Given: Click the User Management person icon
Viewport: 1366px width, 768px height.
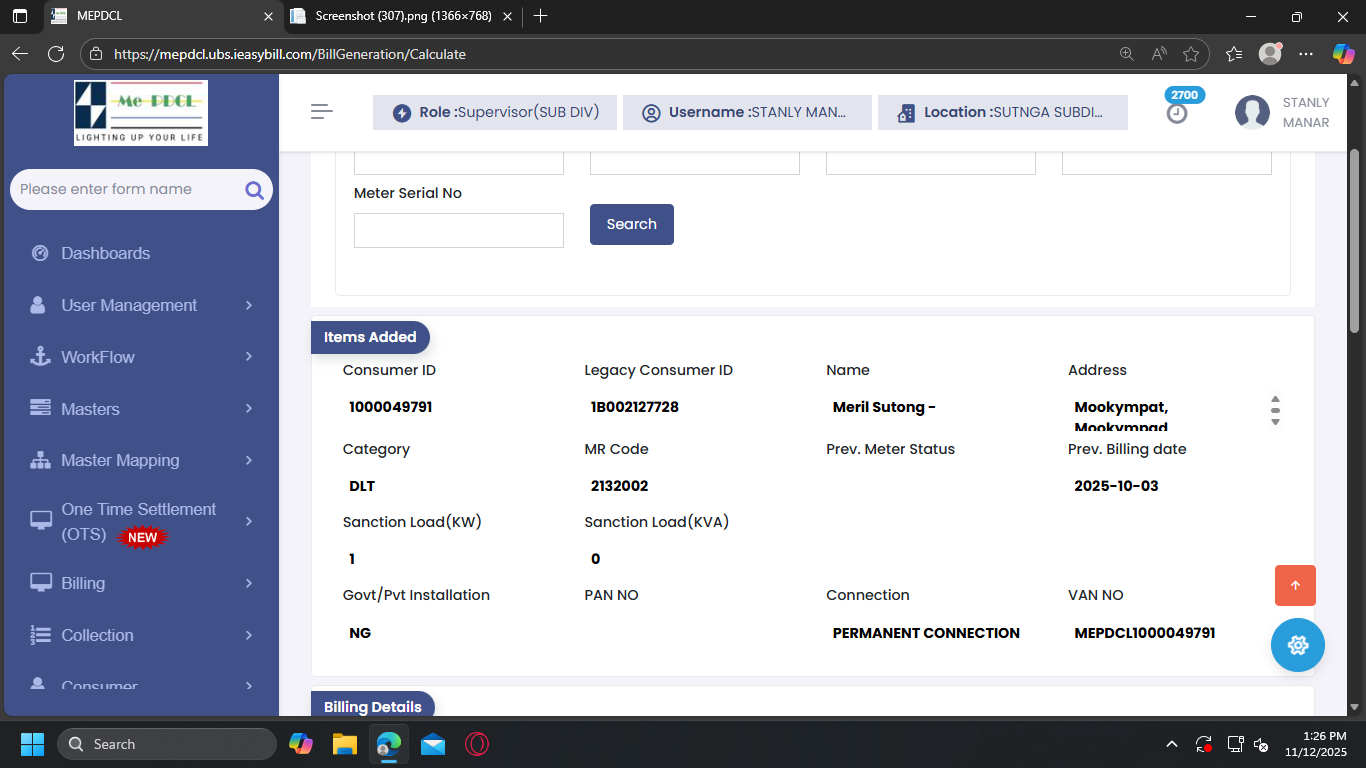Looking at the screenshot, I should pos(38,305).
